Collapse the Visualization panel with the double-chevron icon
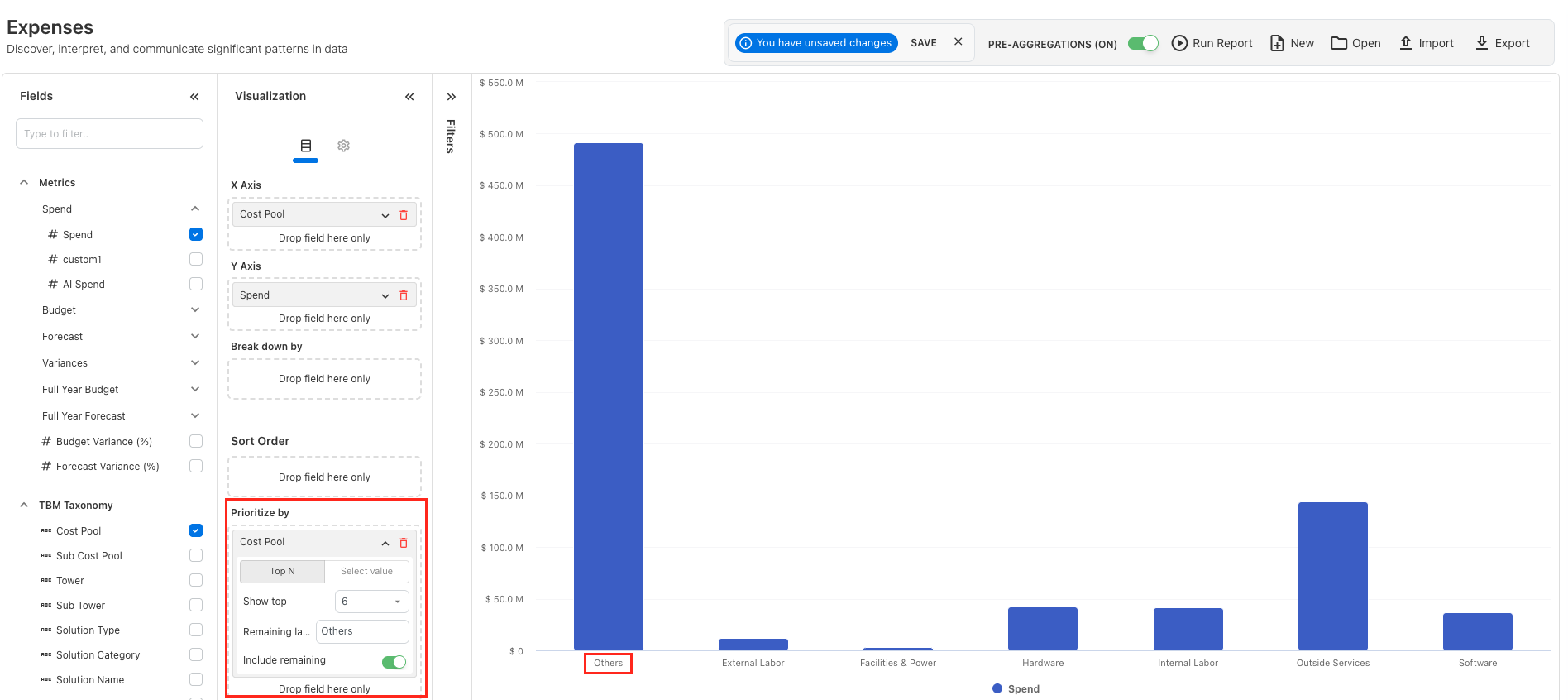Viewport: 1568px width, 700px height. pyautogui.click(x=409, y=97)
